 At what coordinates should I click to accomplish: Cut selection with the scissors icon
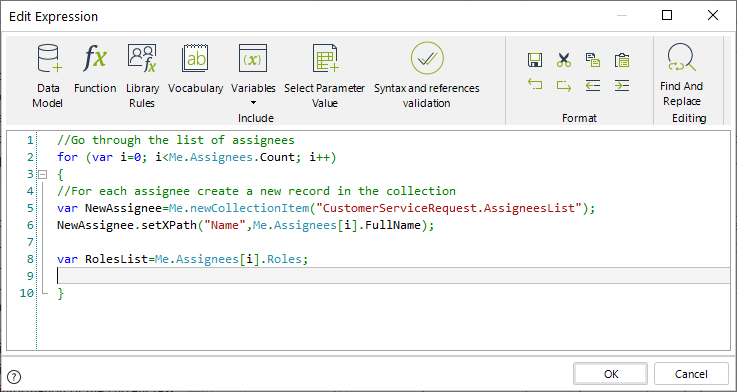[564, 60]
